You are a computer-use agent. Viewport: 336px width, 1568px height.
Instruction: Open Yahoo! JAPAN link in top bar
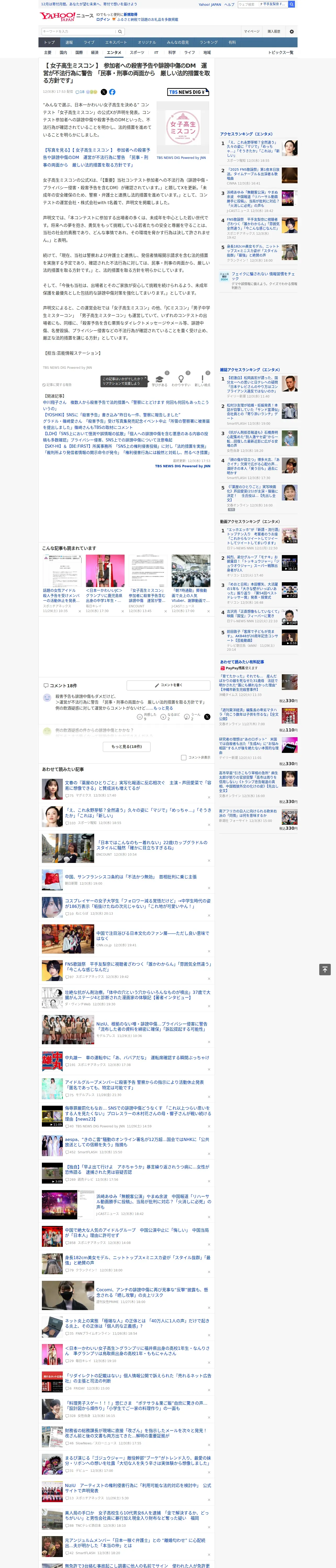pyautogui.click(x=210, y=4)
